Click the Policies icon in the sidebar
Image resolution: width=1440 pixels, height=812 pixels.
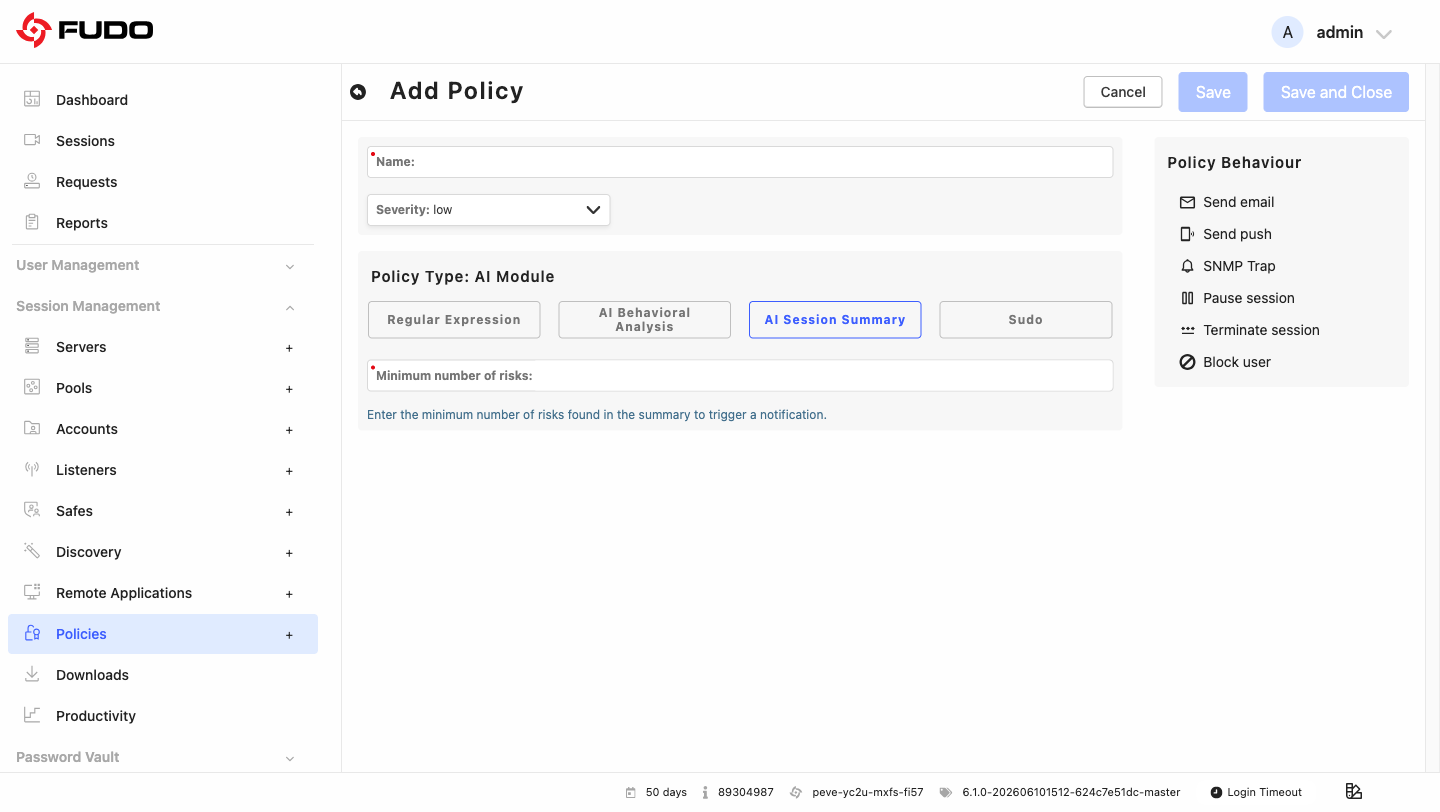coord(32,633)
